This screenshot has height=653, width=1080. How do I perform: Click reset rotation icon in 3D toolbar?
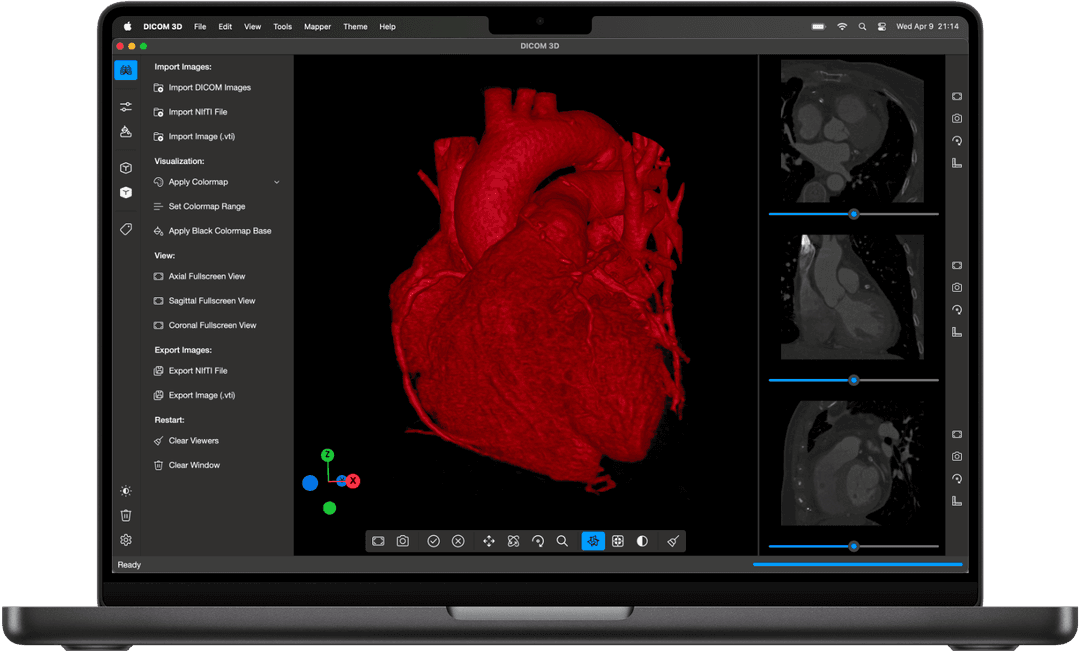538,541
